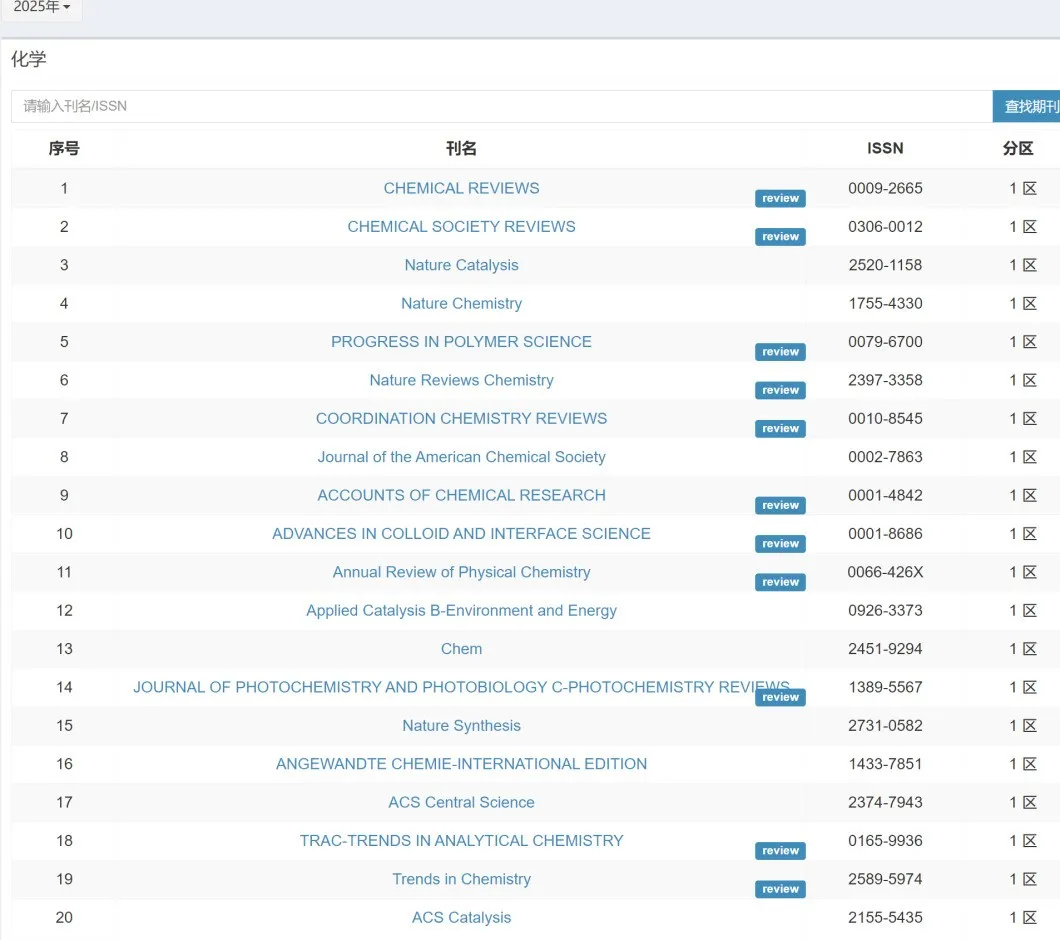Open the Nature Catalysis link

[461, 265]
